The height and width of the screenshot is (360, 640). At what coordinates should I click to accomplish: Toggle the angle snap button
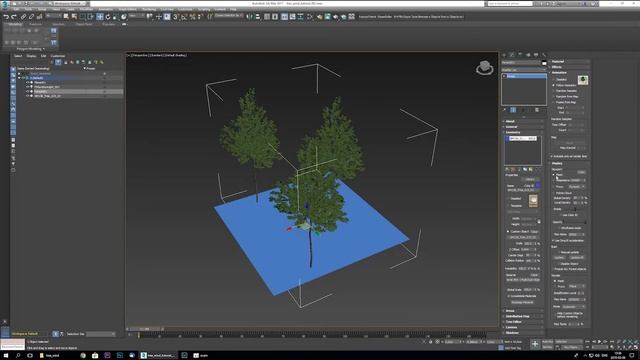(x=184, y=17)
